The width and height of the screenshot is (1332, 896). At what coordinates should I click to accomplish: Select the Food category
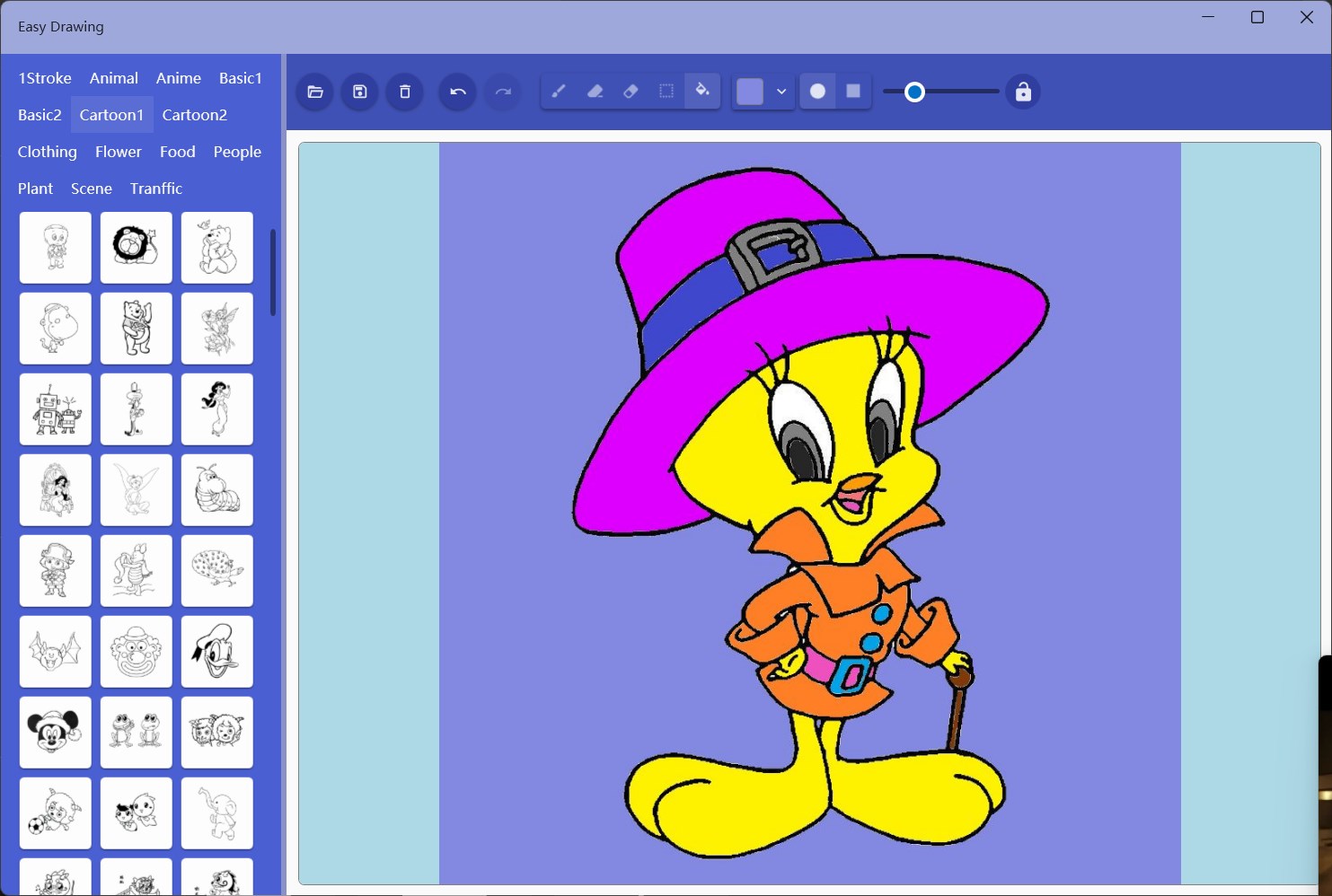coord(177,152)
